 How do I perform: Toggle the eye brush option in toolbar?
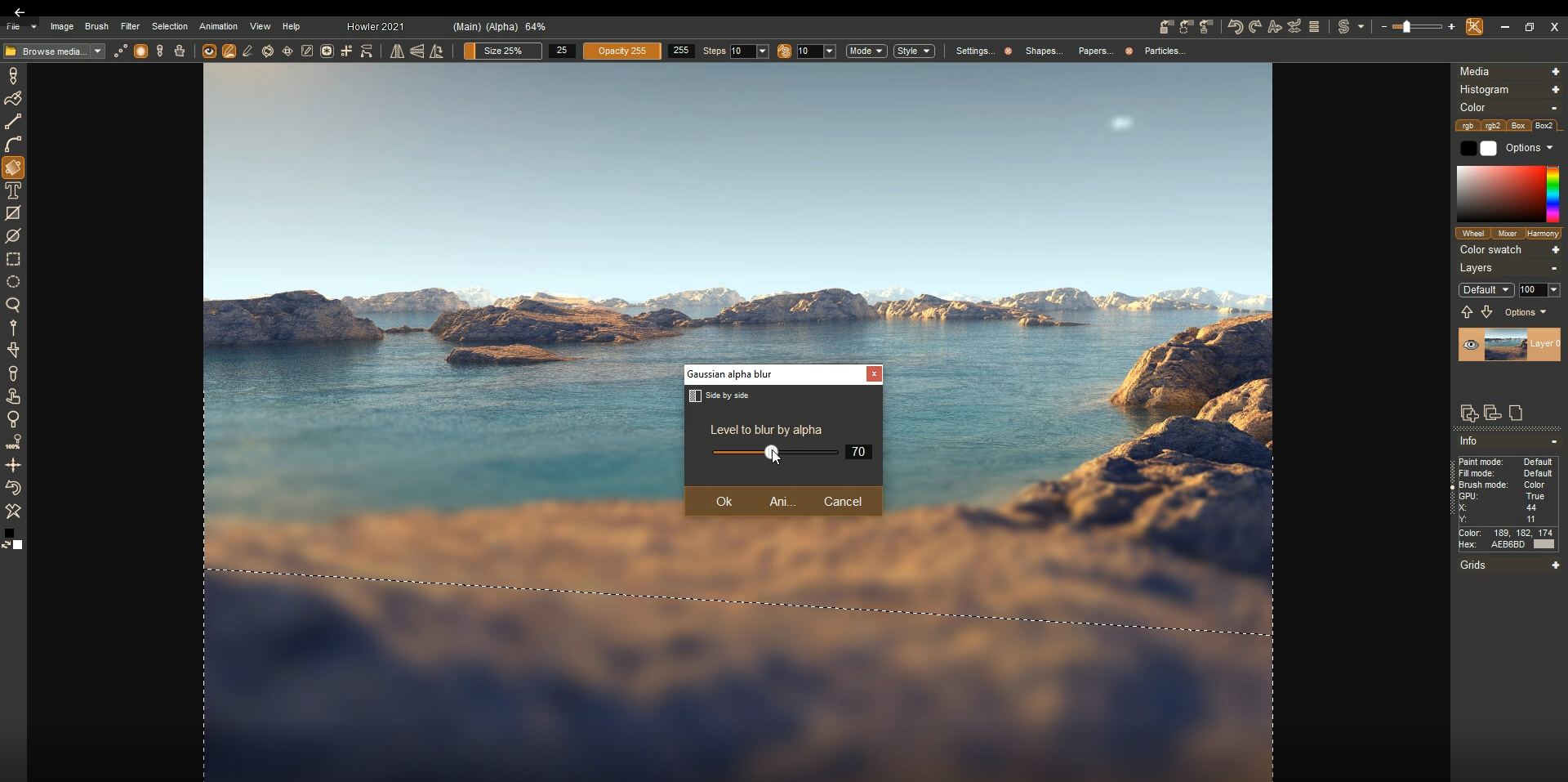(209, 51)
